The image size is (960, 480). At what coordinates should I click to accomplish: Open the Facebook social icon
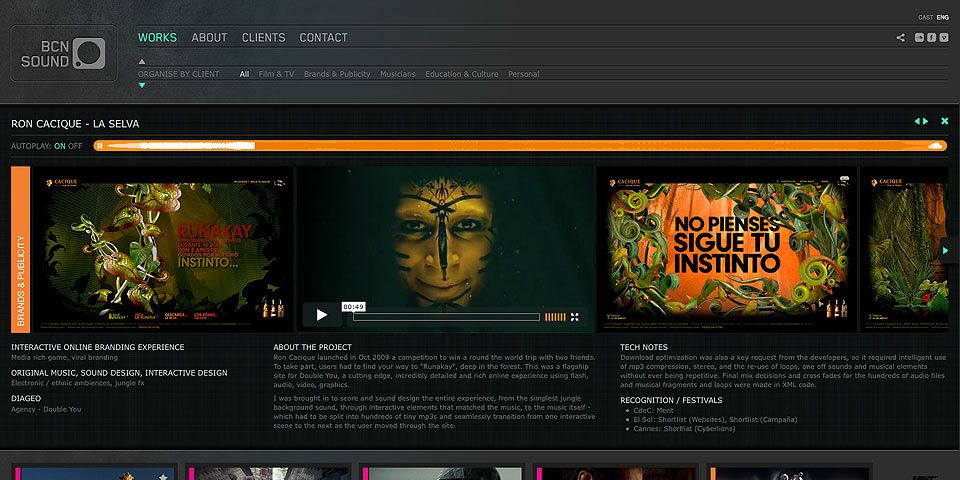[931, 37]
